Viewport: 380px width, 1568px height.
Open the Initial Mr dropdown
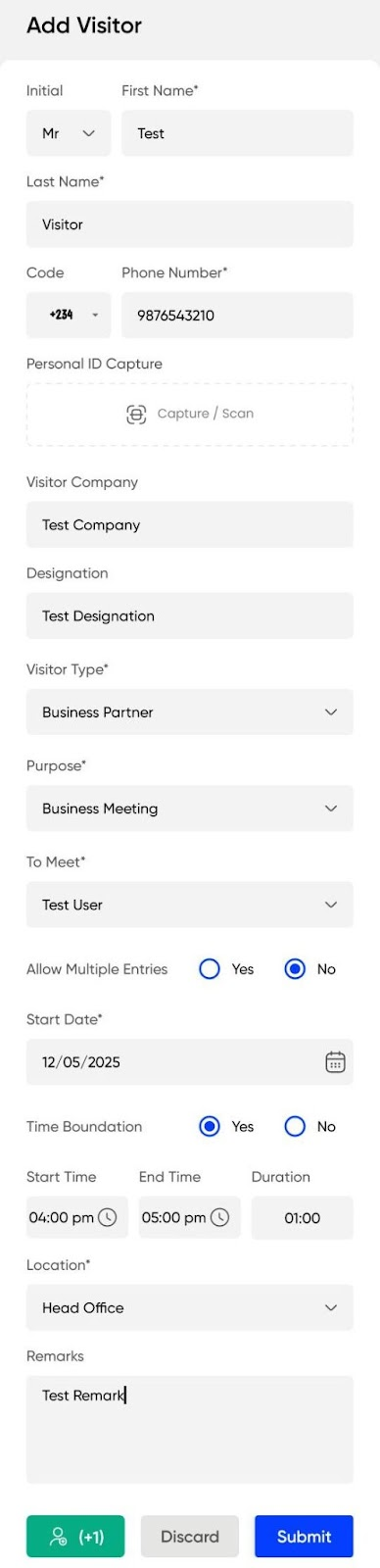click(69, 133)
